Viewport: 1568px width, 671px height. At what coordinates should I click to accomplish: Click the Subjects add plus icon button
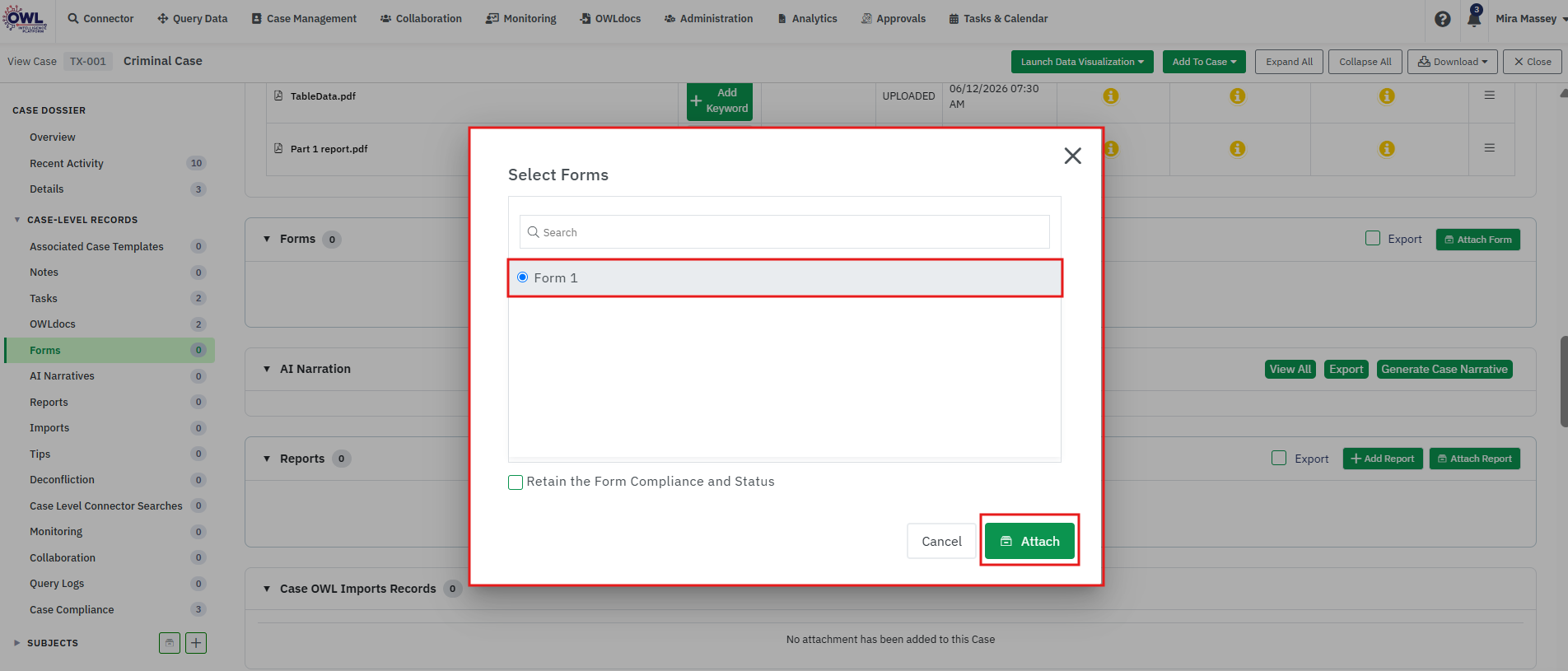pos(196,643)
